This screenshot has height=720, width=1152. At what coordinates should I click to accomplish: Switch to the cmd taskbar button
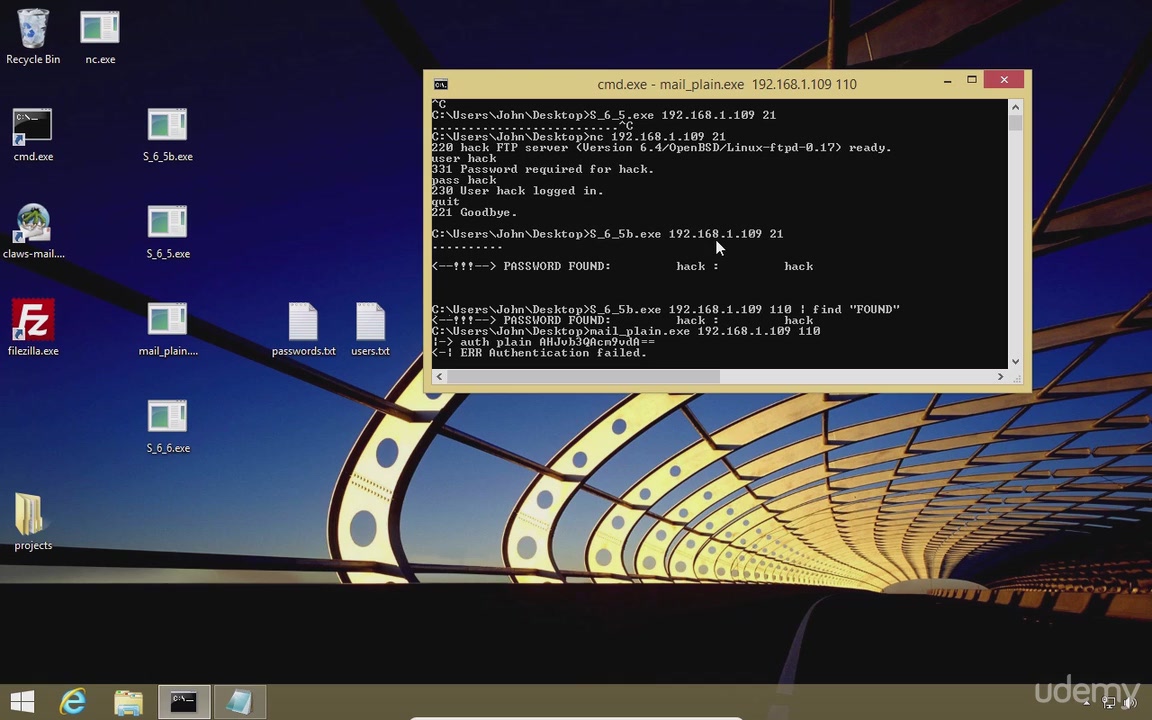(x=184, y=702)
